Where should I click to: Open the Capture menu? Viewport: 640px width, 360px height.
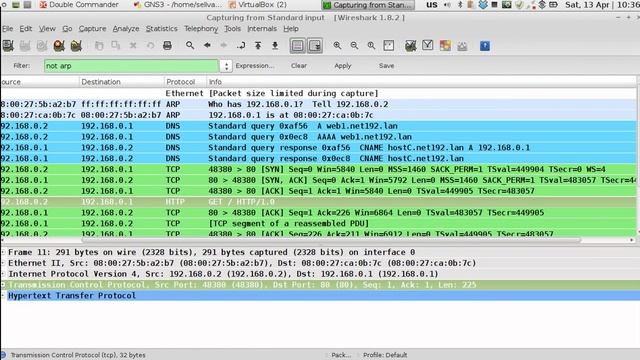pyautogui.click(x=92, y=29)
